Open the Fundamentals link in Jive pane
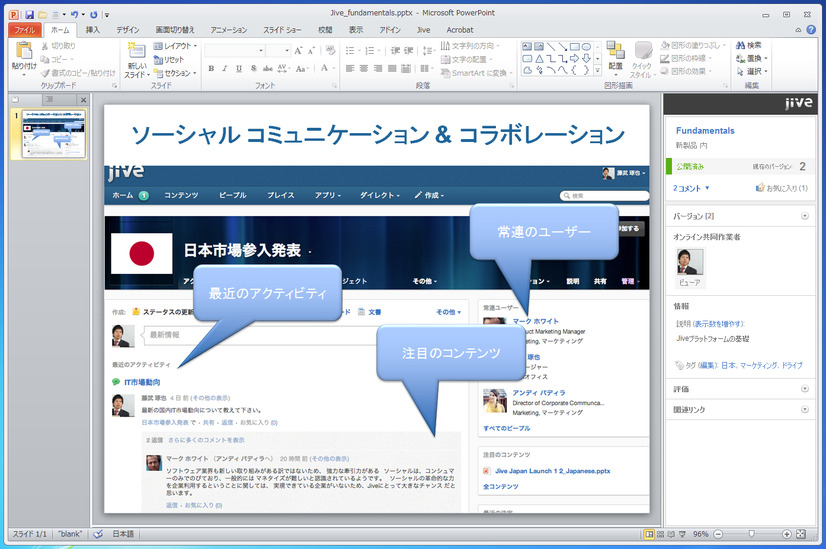This screenshot has height=549, width=826. (x=705, y=131)
